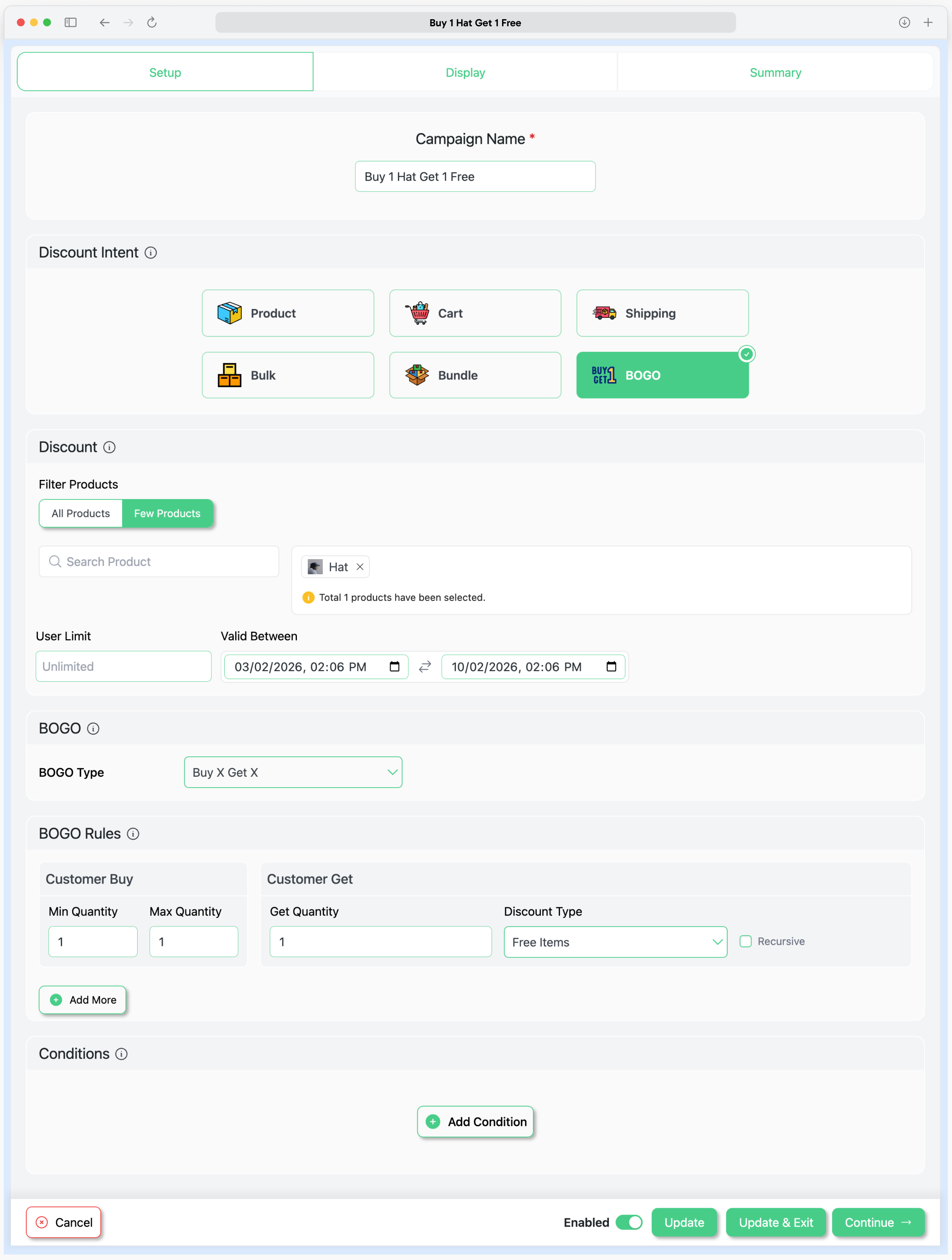952x1260 pixels.
Task: Toggle the Enabled switch
Action: click(x=629, y=1222)
